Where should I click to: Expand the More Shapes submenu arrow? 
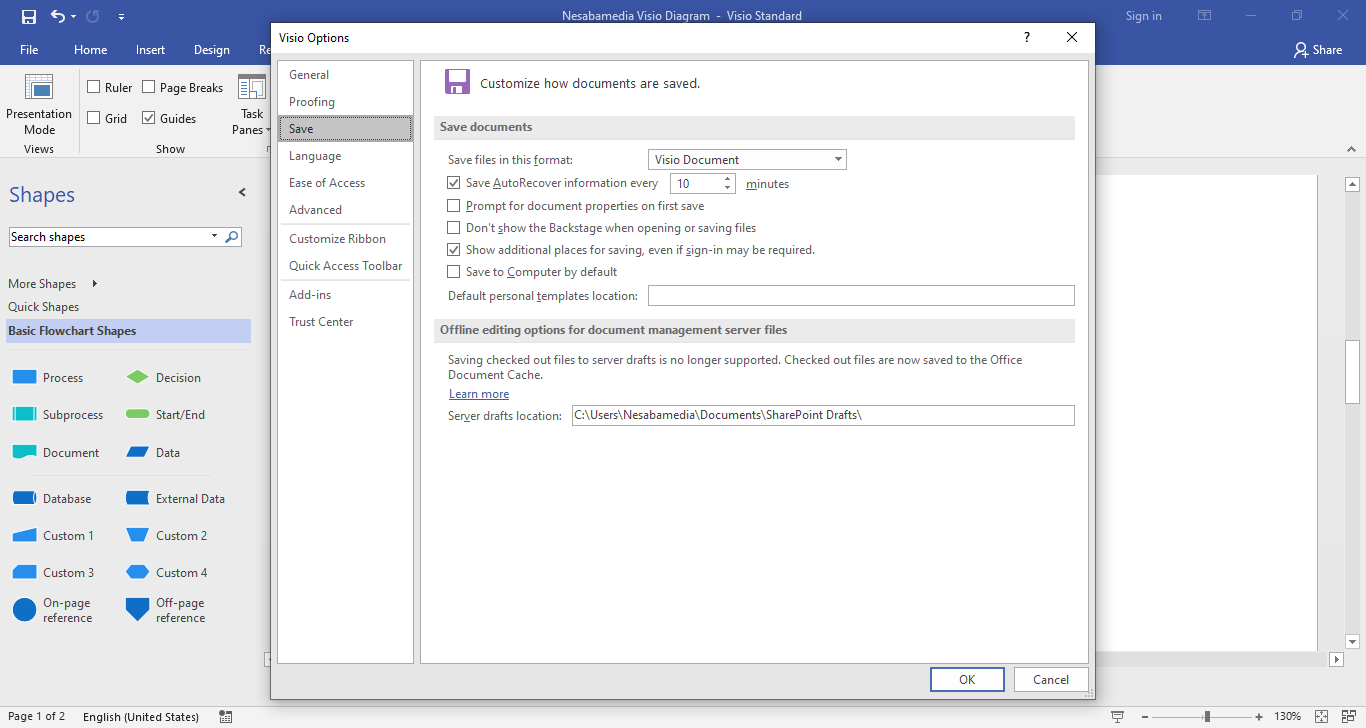click(x=95, y=284)
